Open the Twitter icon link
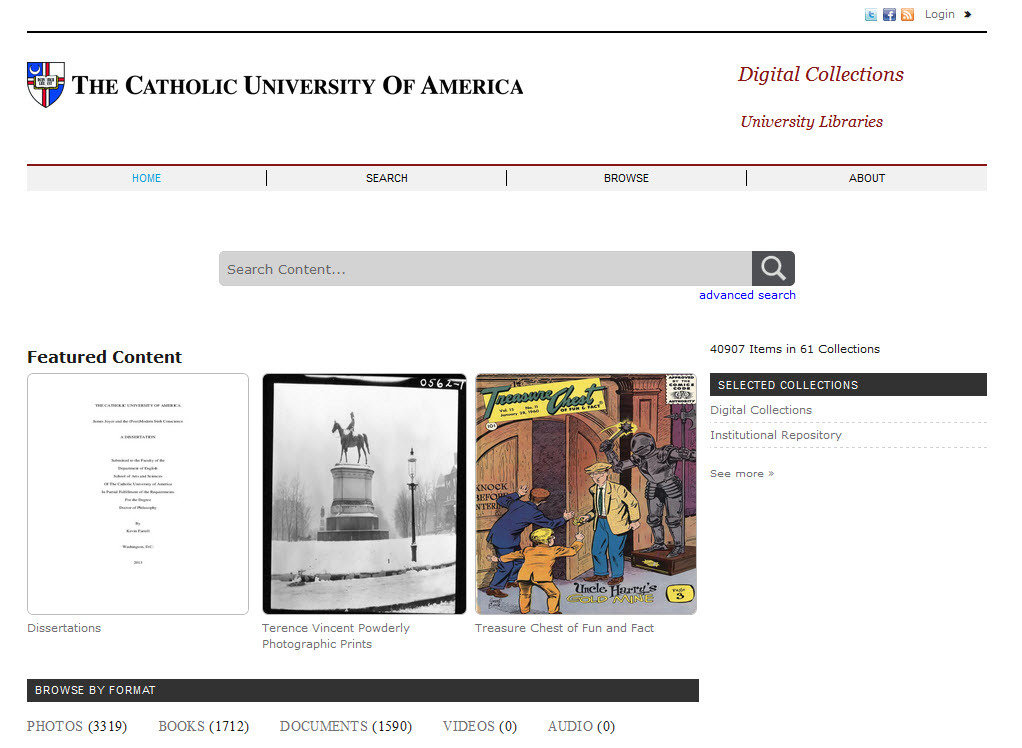The width and height of the screenshot is (1022, 748). pos(871,14)
